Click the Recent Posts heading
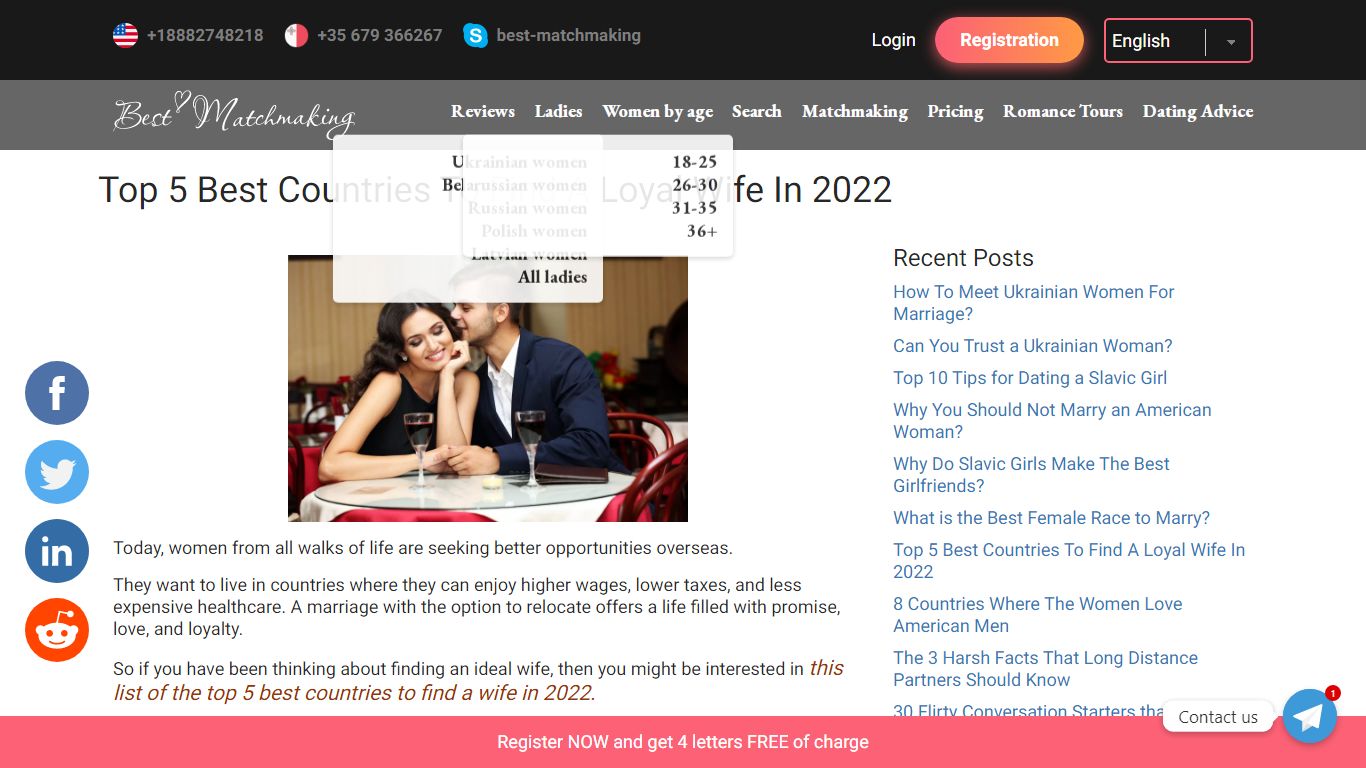 coord(963,258)
